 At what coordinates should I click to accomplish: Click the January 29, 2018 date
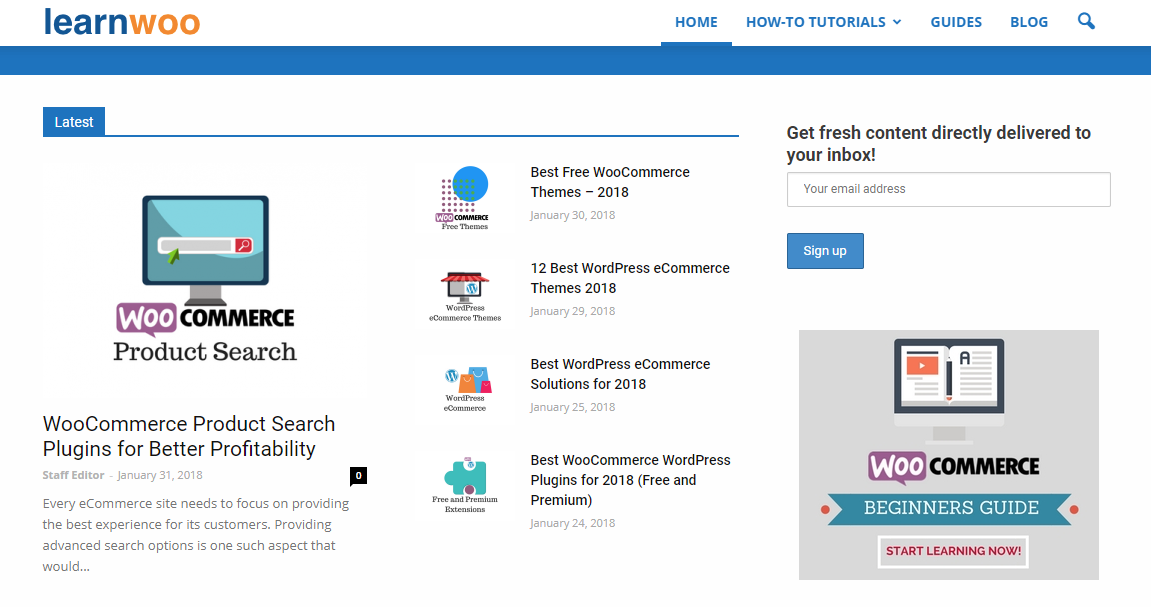(573, 311)
